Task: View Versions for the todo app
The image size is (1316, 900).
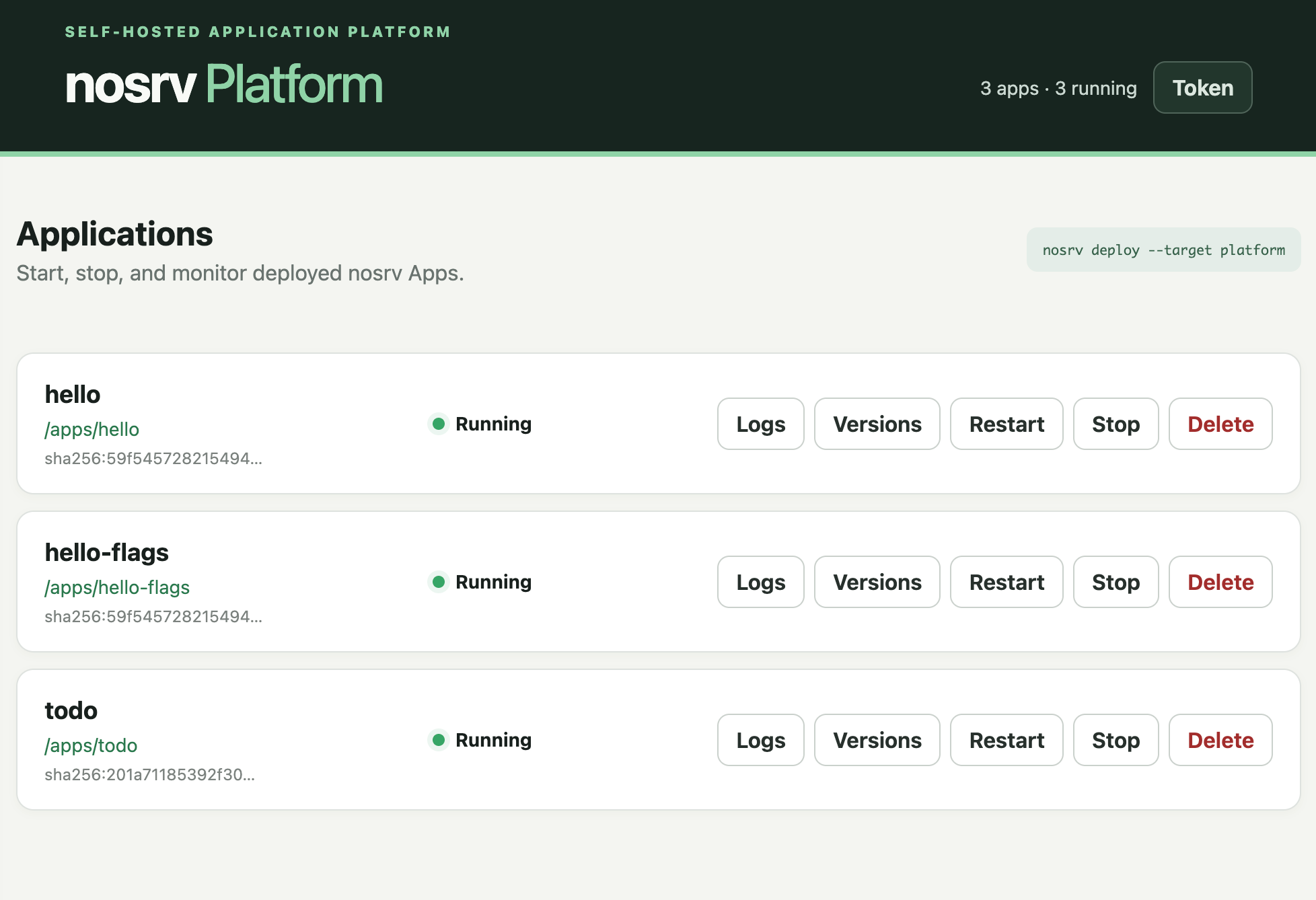Action: click(877, 740)
